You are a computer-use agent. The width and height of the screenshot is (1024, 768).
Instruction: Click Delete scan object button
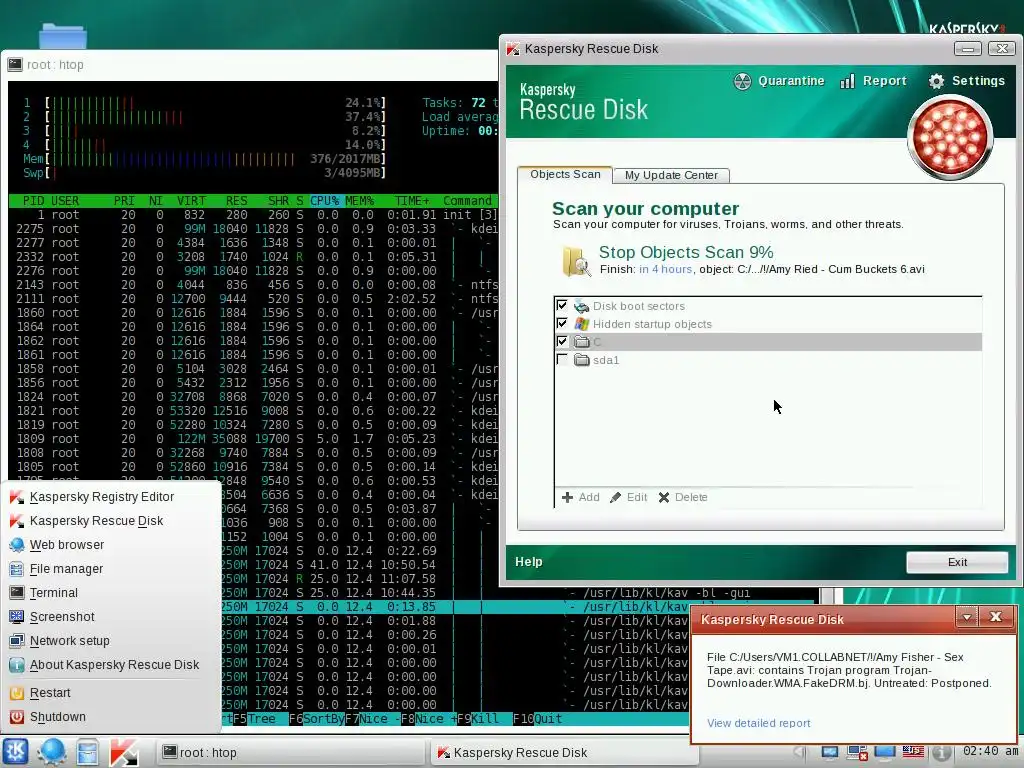[682, 497]
